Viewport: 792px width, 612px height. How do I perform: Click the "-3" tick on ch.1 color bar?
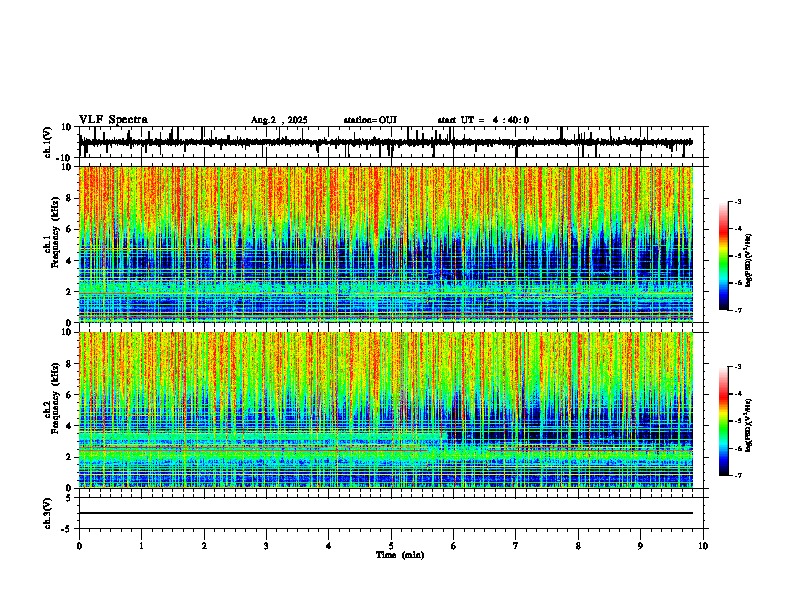(x=738, y=202)
